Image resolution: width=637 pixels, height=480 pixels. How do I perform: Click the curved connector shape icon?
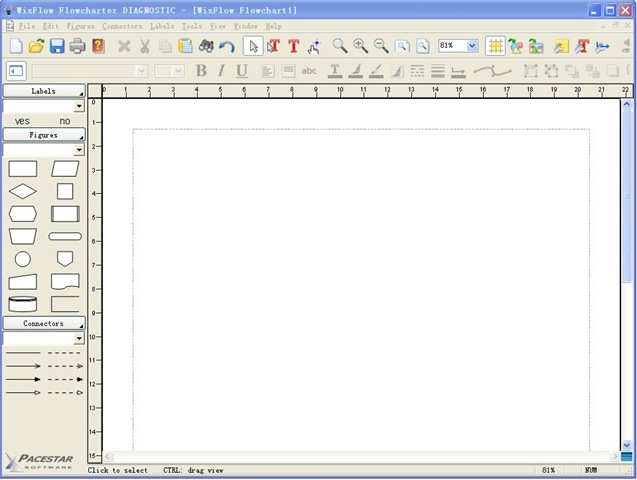pos(492,71)
